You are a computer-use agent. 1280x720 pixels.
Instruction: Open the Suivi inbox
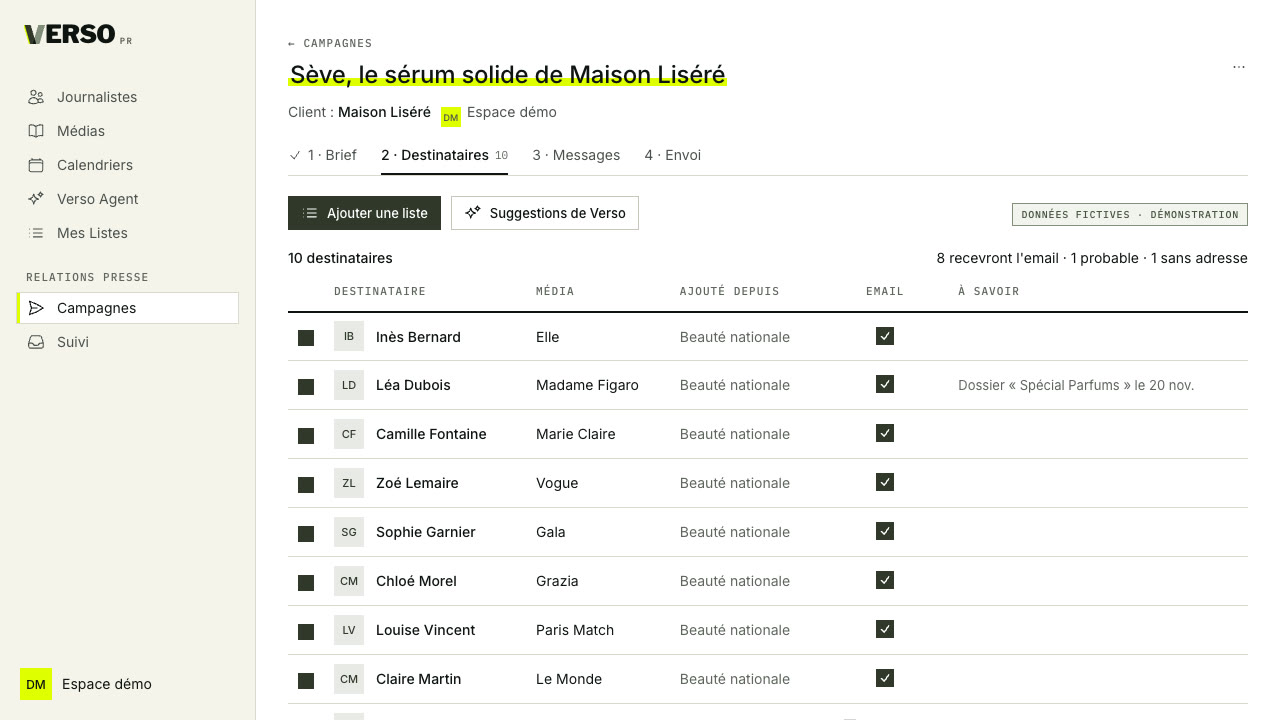(127, 342)
